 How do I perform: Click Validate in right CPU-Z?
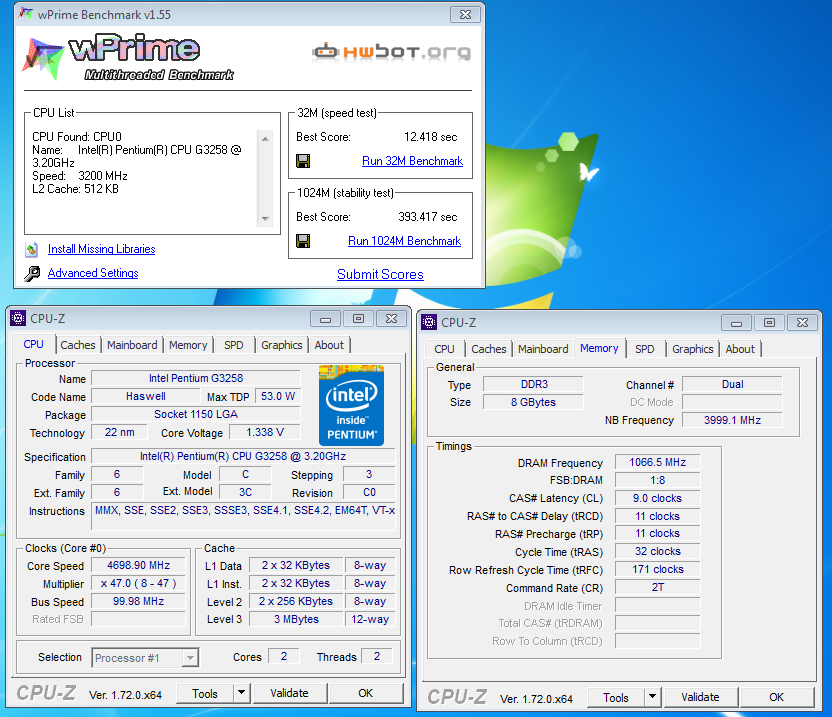click(700, 697)
